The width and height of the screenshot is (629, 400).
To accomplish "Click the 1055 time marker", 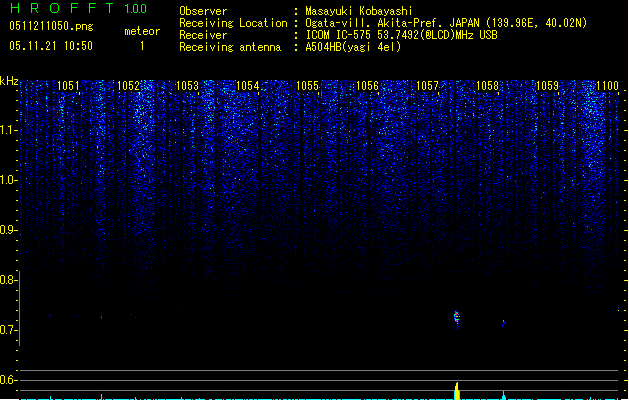I will (307, 85).
